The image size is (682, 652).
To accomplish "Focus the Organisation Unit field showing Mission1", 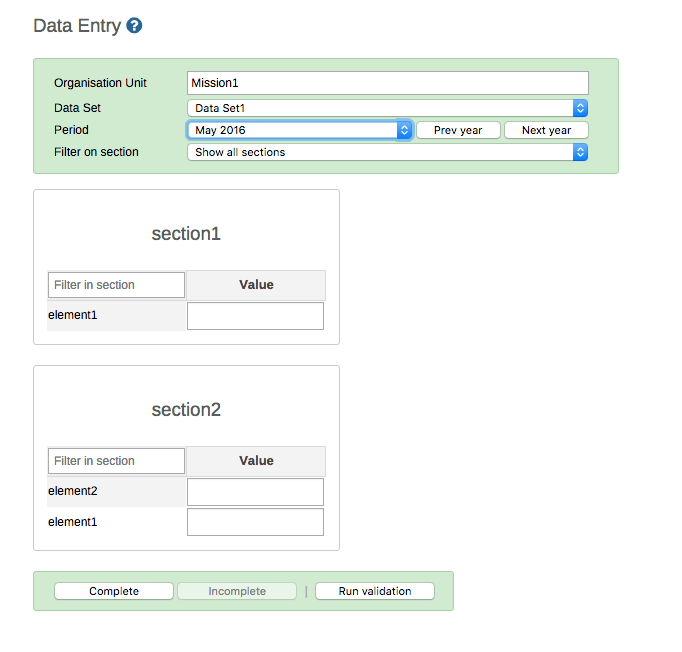I will pos(387,83).
